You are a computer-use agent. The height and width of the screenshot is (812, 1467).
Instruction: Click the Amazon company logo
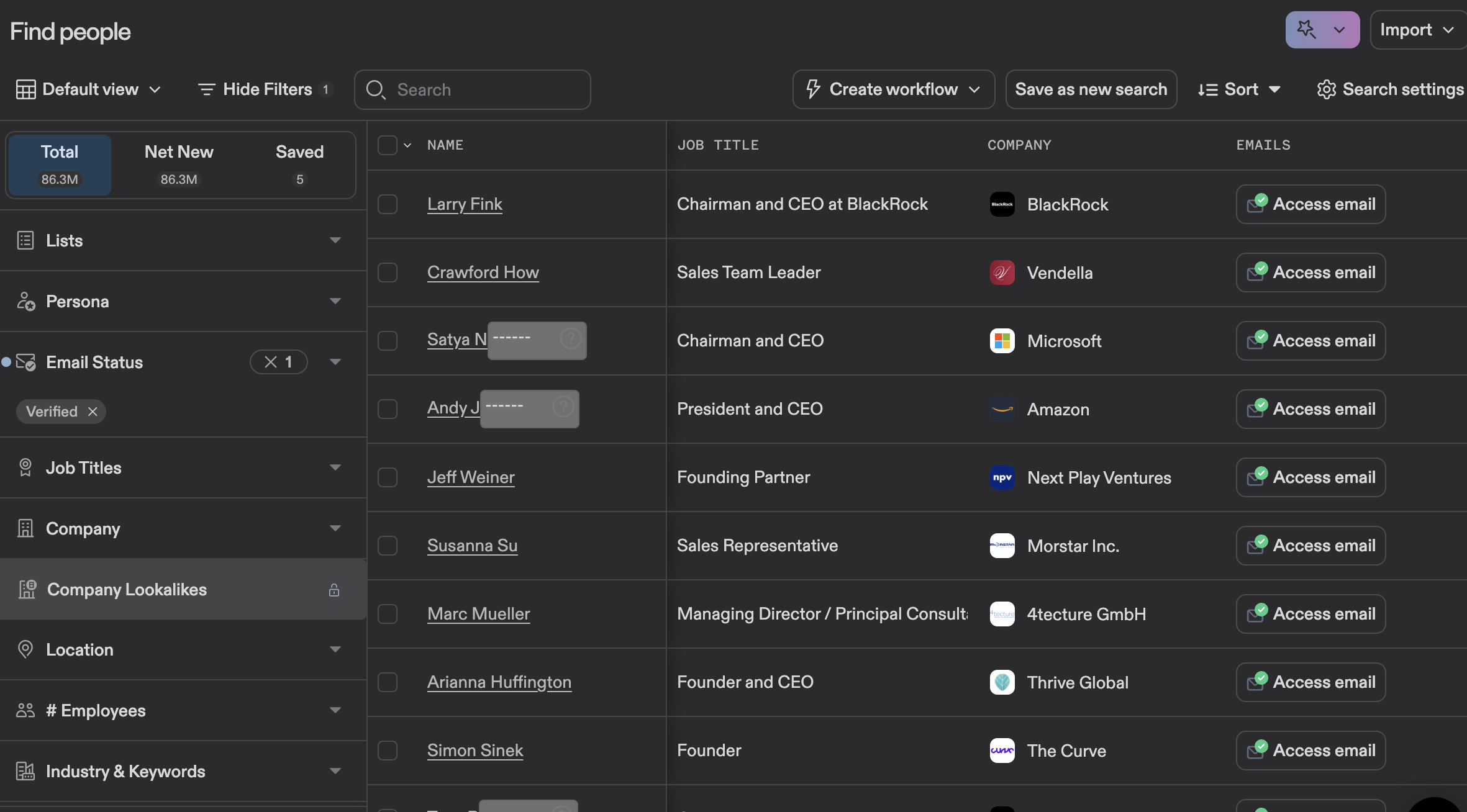[1002, 409]
